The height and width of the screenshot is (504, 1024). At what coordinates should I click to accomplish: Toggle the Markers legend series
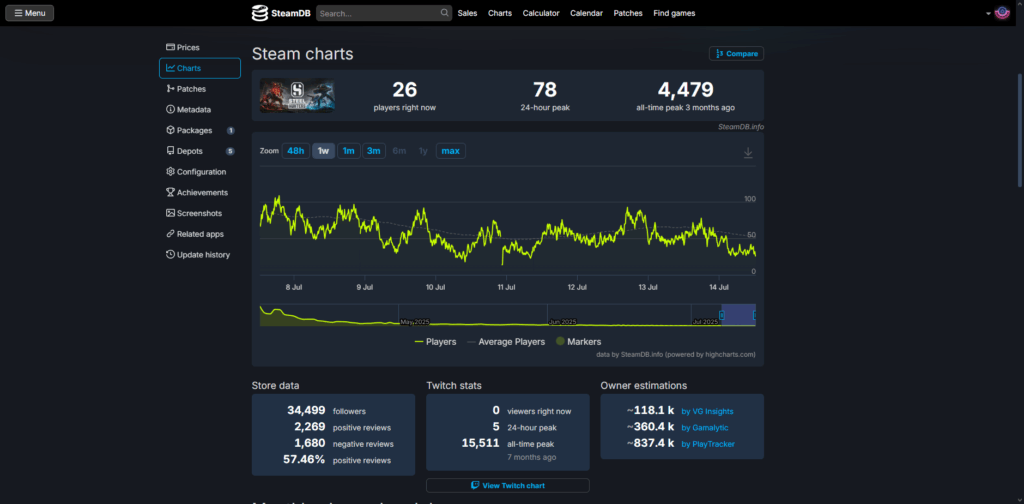point(579,341)
